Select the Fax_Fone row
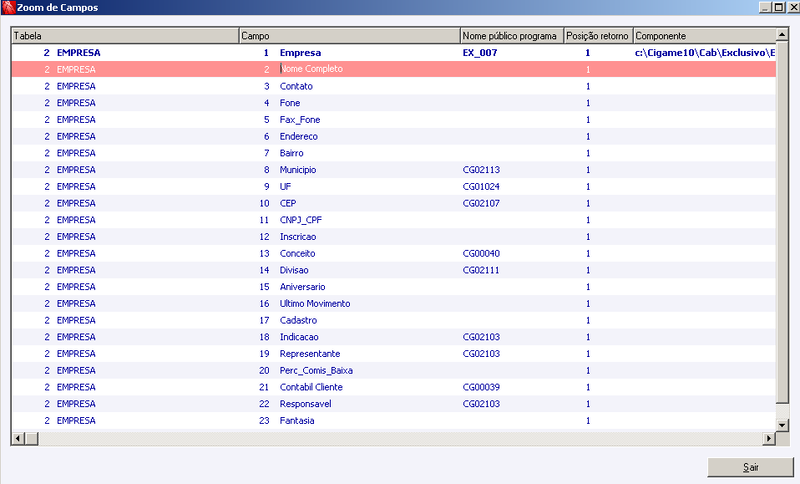The width and height of the screenshot is (800, 484). point(393,120)
